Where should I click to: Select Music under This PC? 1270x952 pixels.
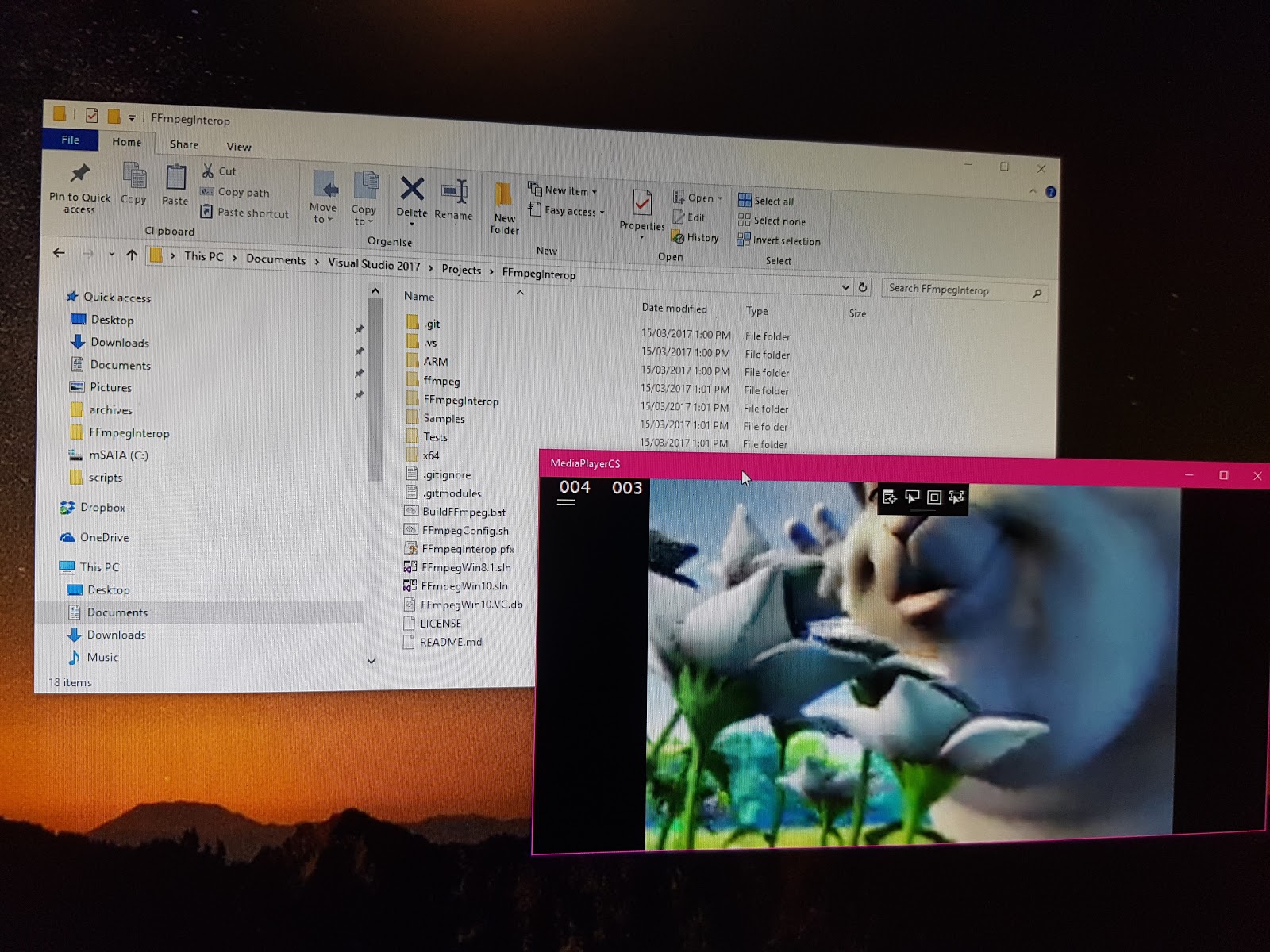[92, 657]
